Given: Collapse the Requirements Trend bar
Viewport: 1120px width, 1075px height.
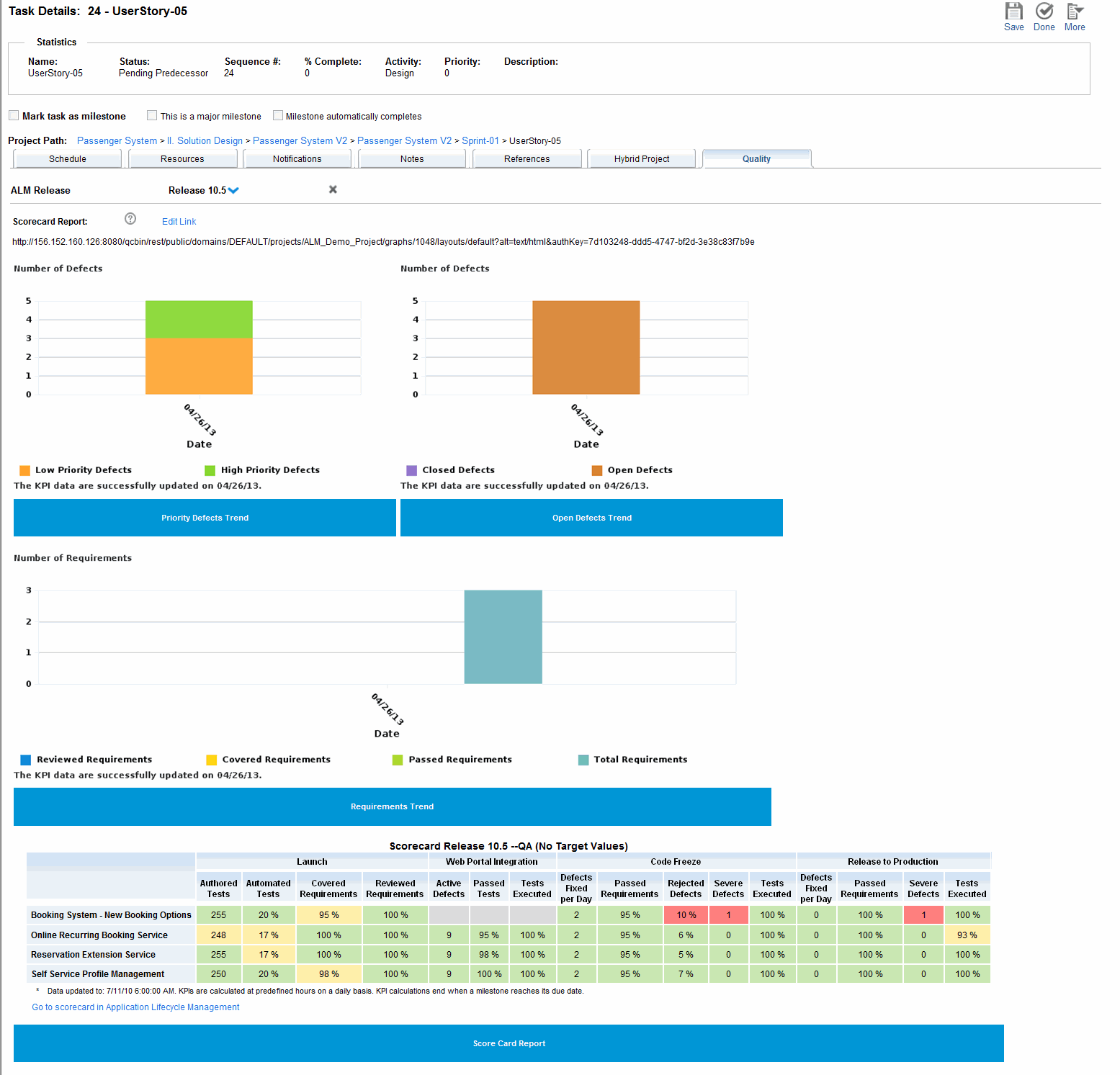Looking at the screenshot, I should [x=392, y=806].
